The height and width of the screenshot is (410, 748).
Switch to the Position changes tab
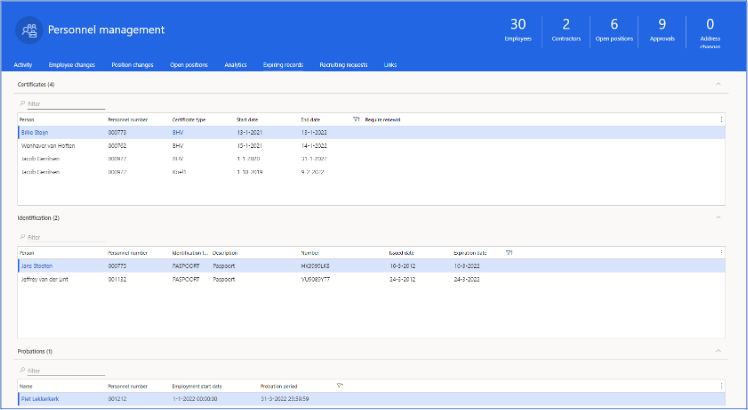[132, 65]
